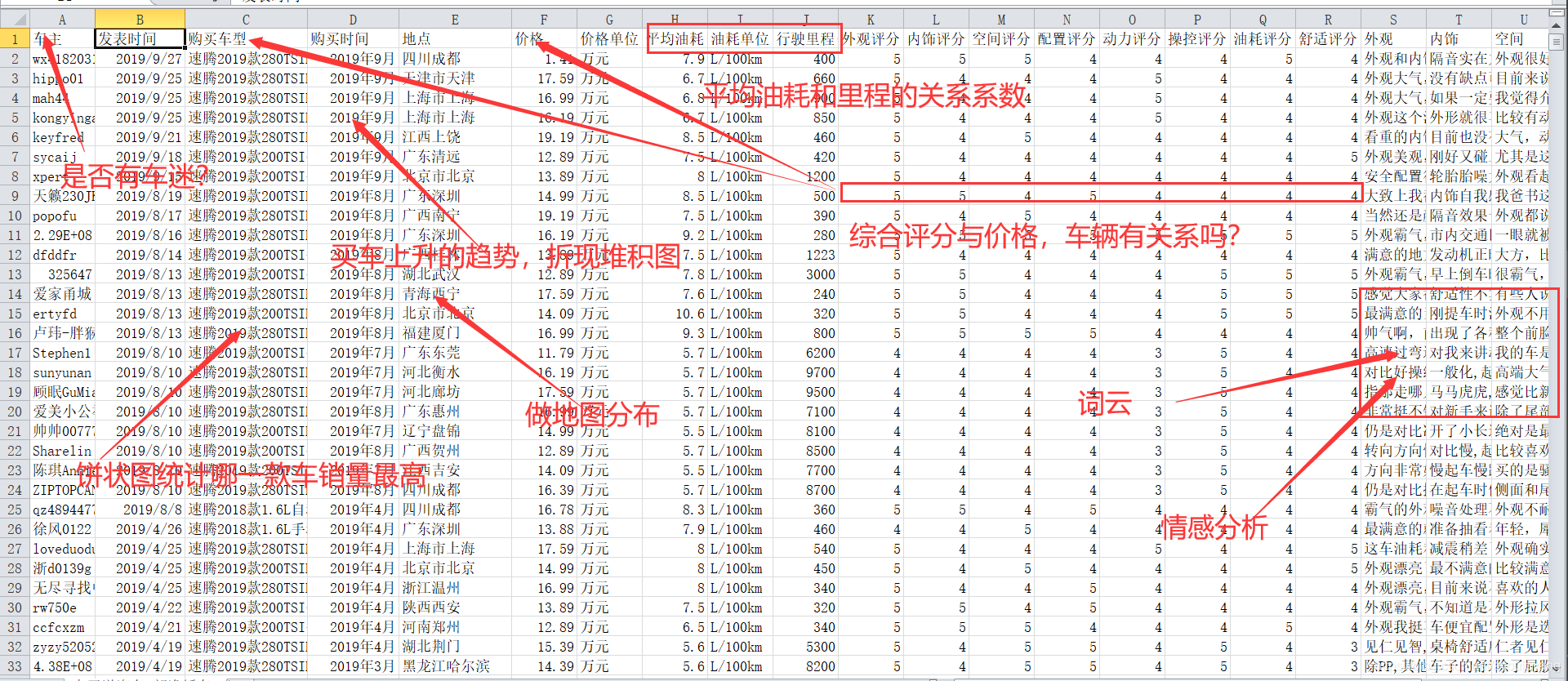Select row 33 header
This screenshot has height=681, width=1568.
(x=15, y=666)
